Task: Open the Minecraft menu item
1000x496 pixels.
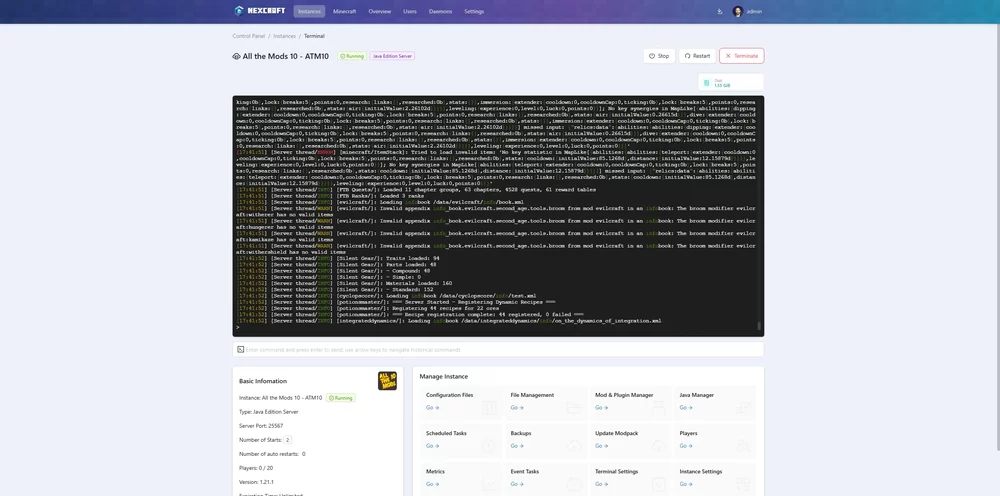Action: [344, 11]
